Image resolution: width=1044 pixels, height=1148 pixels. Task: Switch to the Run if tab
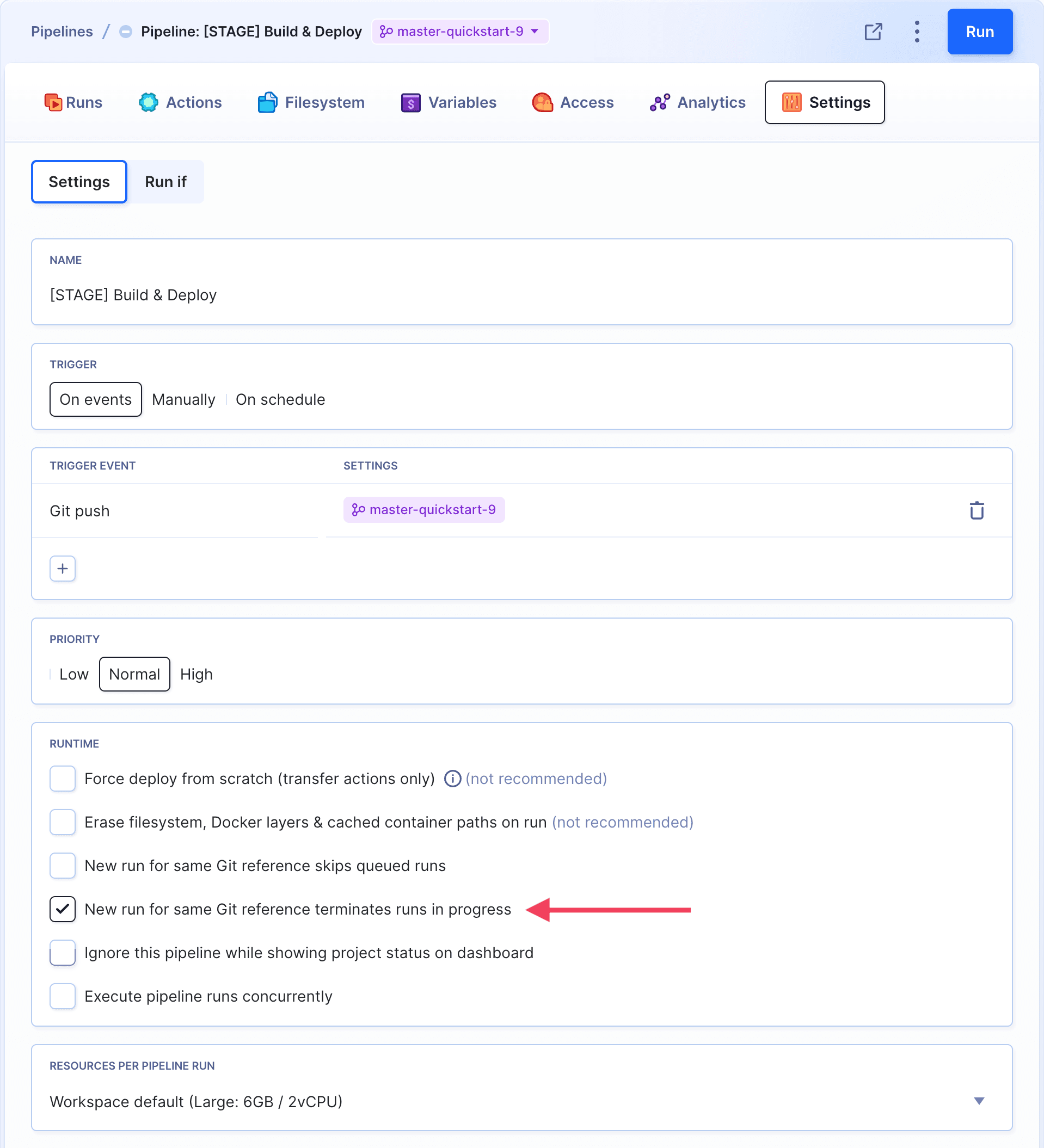coord(165,182)
